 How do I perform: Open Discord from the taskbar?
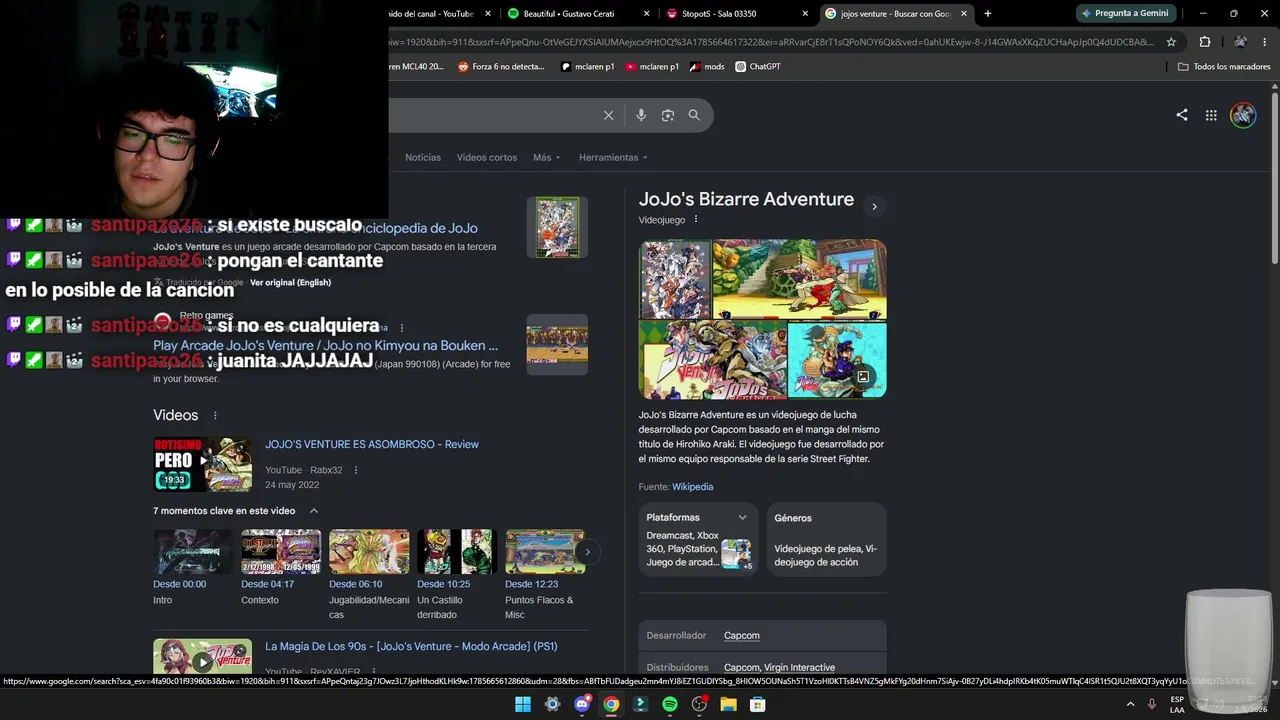click(582, 704)
